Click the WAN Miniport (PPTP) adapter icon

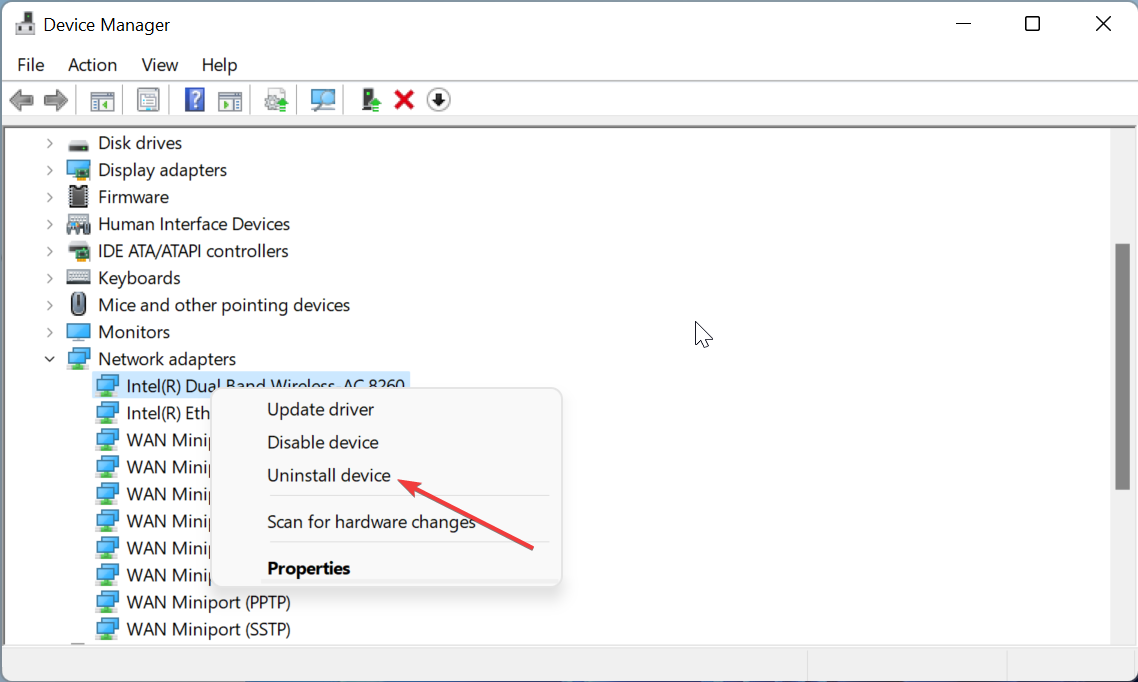pos(107,601)
